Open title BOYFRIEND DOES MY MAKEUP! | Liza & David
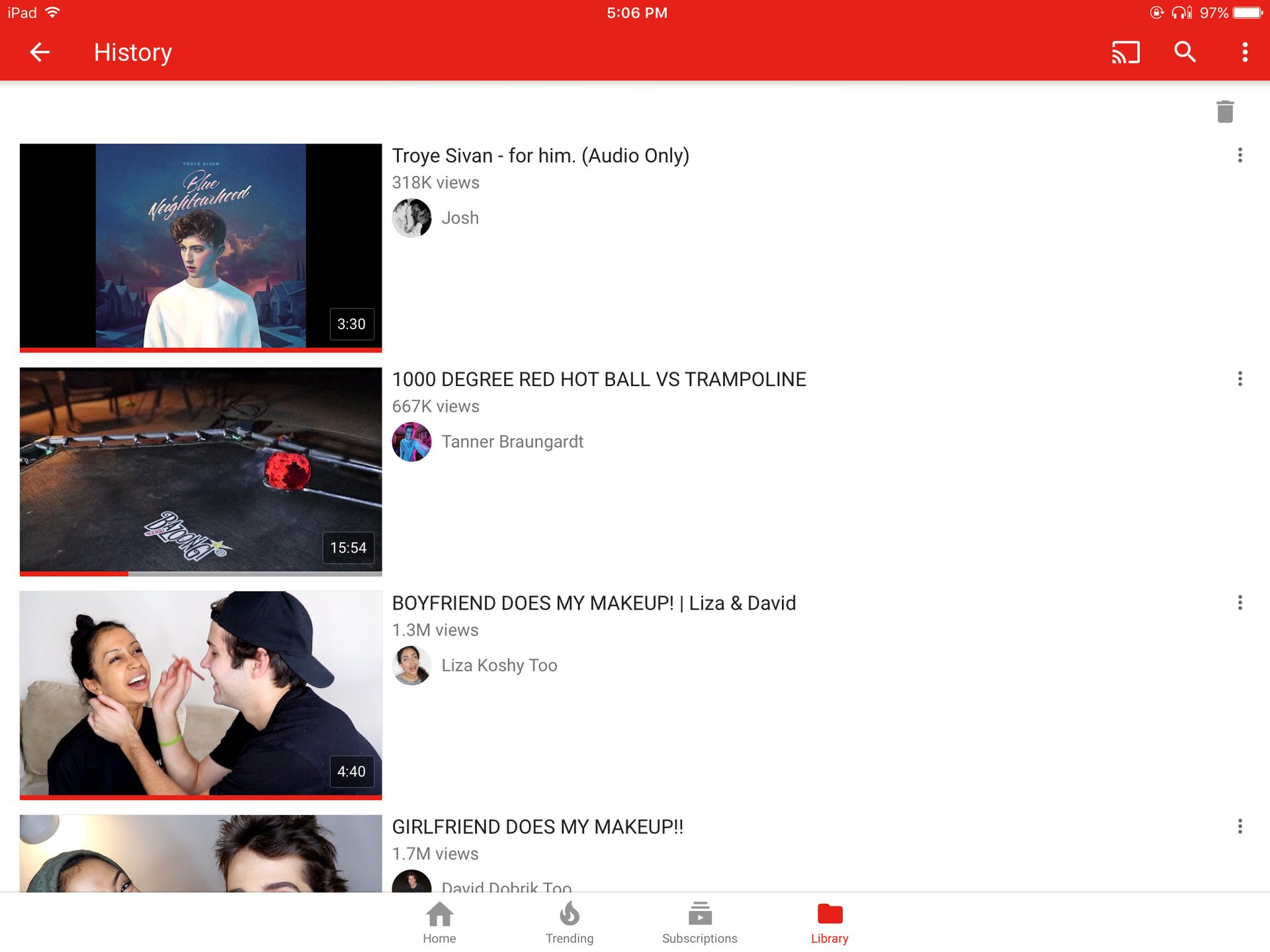Viewport: 1270px width, 952px height. [x=594, y=603]
